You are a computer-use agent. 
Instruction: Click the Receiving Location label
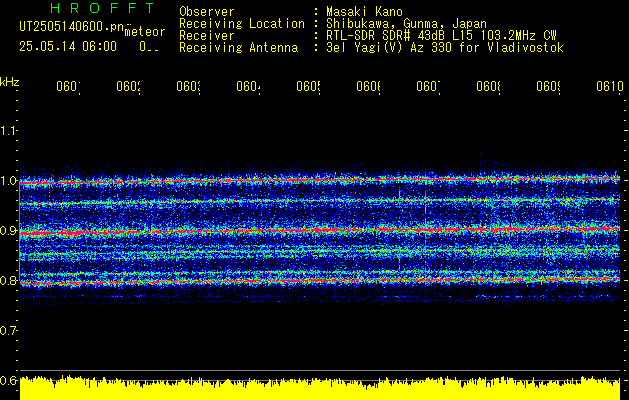(242, 24)
